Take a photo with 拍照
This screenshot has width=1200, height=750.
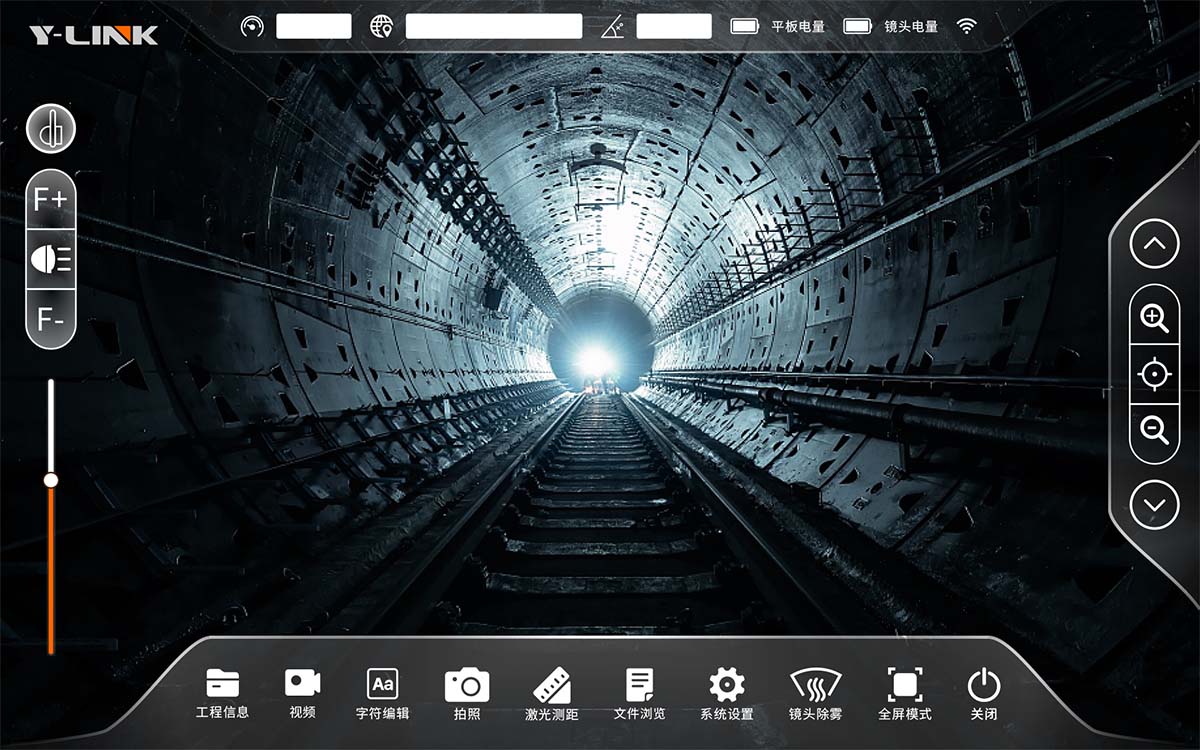467,694
